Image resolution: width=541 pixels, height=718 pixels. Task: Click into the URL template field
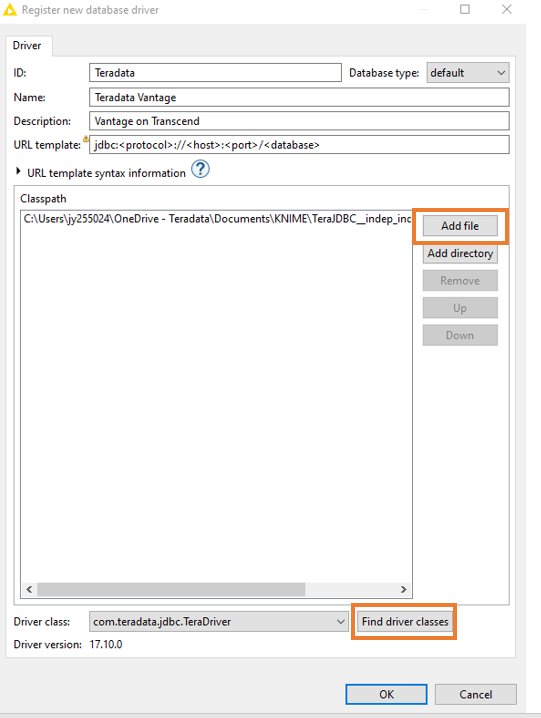pos(299,145)
